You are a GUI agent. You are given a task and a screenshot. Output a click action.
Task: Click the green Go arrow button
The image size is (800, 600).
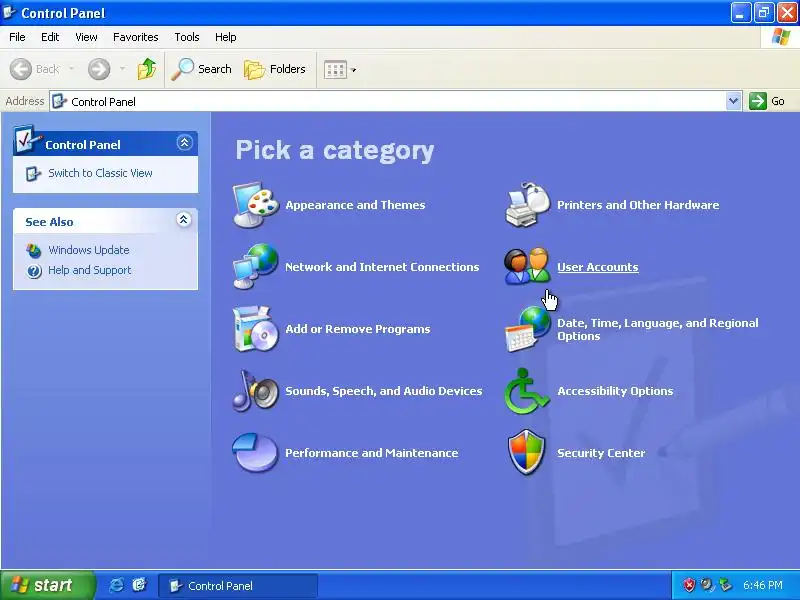pos(758,101)
